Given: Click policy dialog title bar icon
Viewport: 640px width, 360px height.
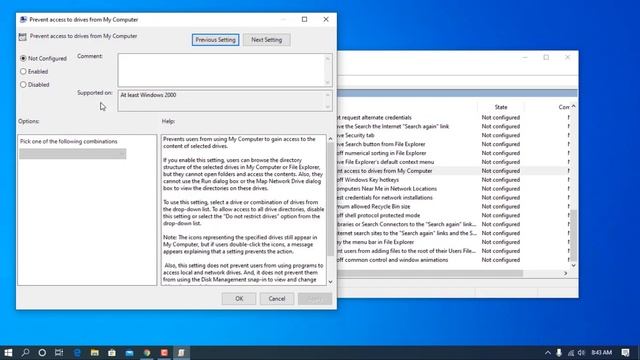Looking at the screenshot, I should coord(23,19).
